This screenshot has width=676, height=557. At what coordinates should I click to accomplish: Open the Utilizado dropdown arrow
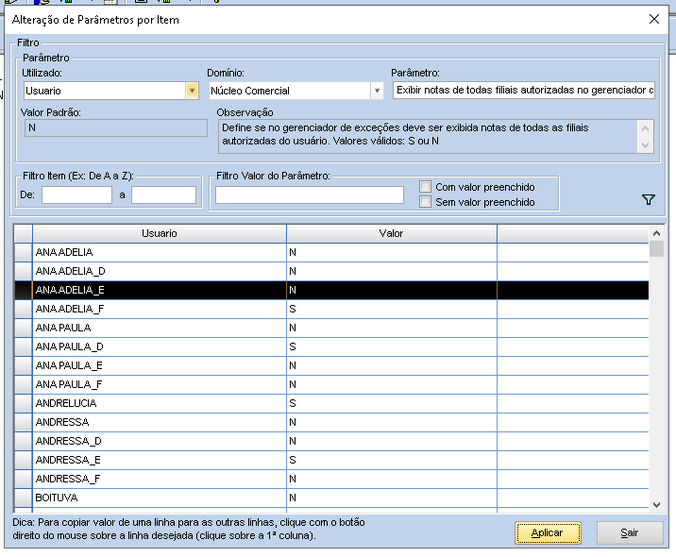coord(192,91)
